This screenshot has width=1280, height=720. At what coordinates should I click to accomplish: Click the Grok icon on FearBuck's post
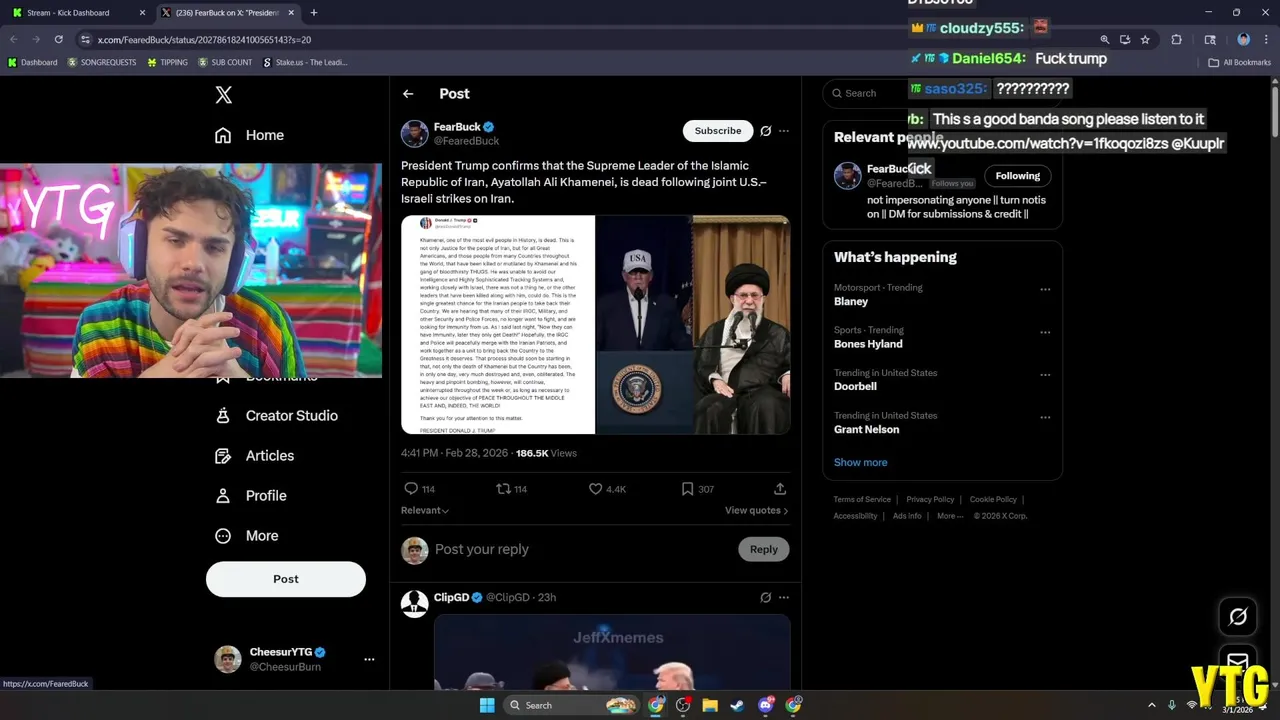(x=766, y=131)
